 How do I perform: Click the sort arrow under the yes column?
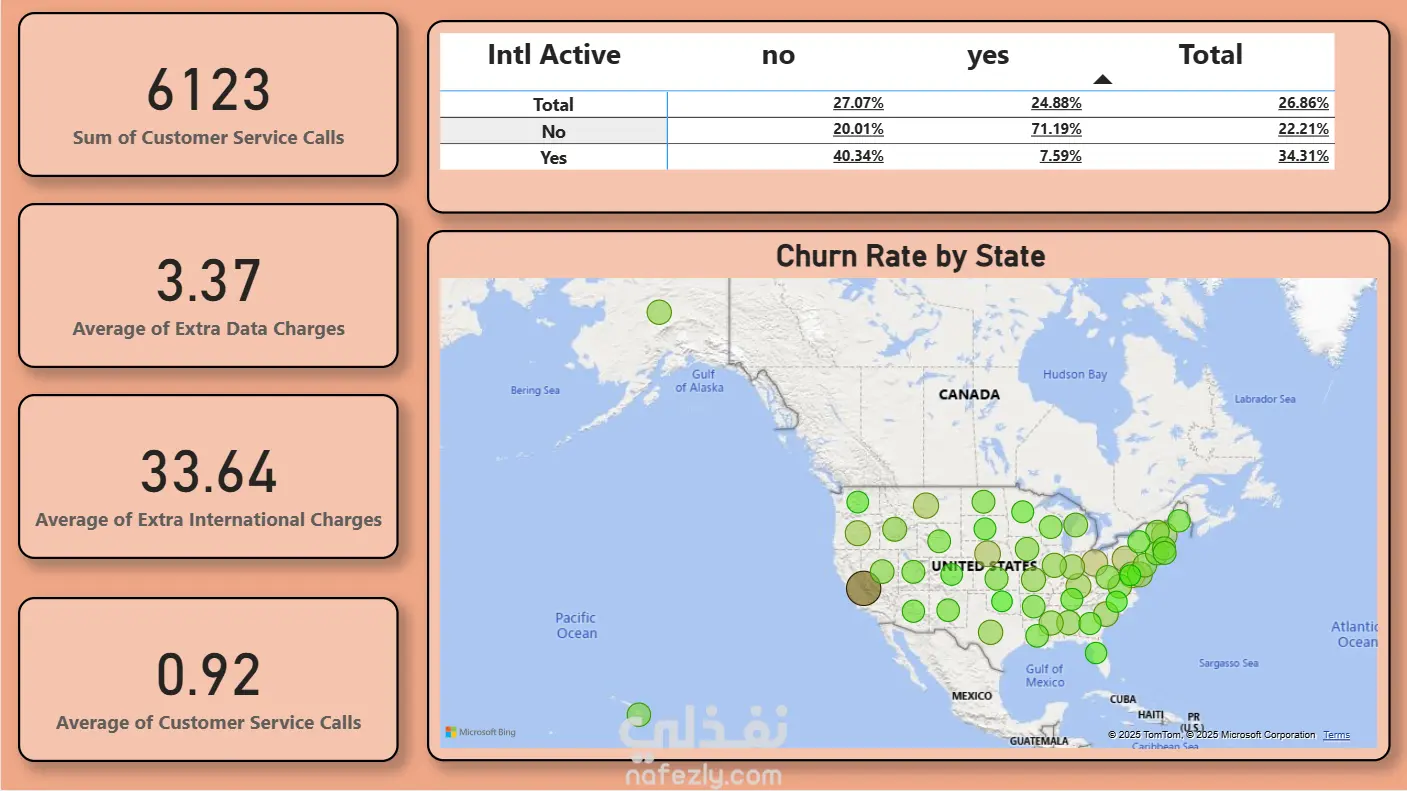click(1102, 80)
